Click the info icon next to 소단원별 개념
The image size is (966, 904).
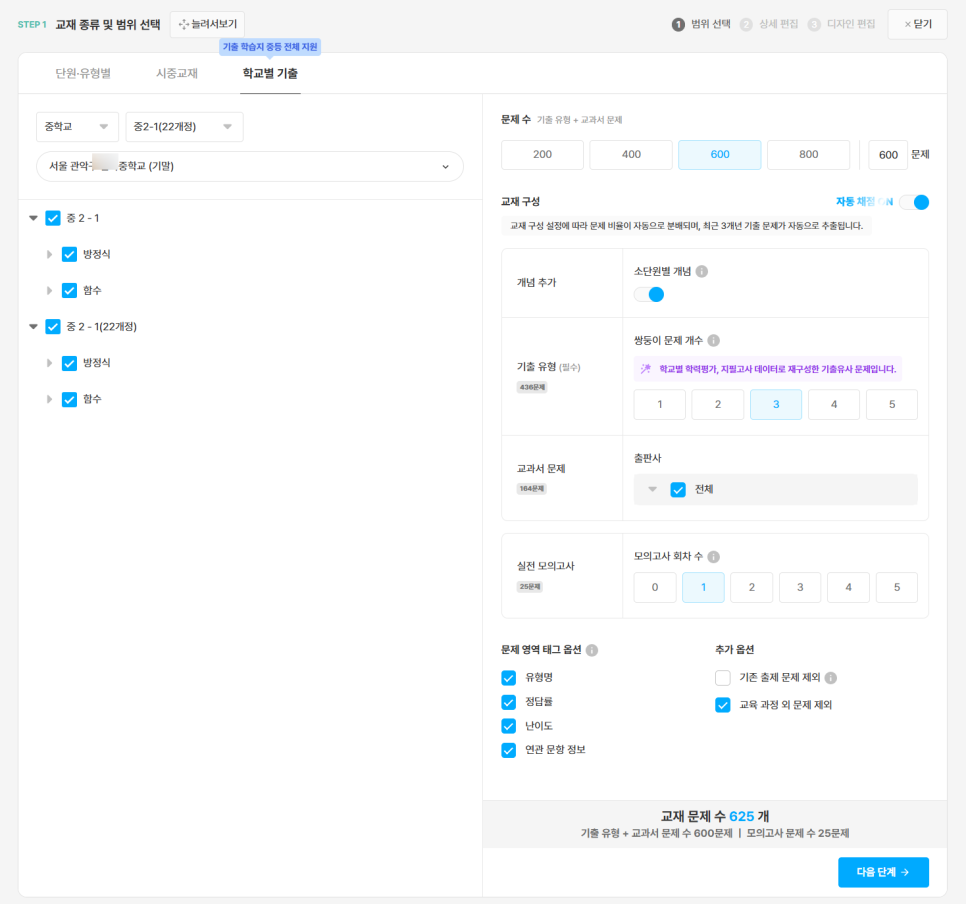point(702,271)
